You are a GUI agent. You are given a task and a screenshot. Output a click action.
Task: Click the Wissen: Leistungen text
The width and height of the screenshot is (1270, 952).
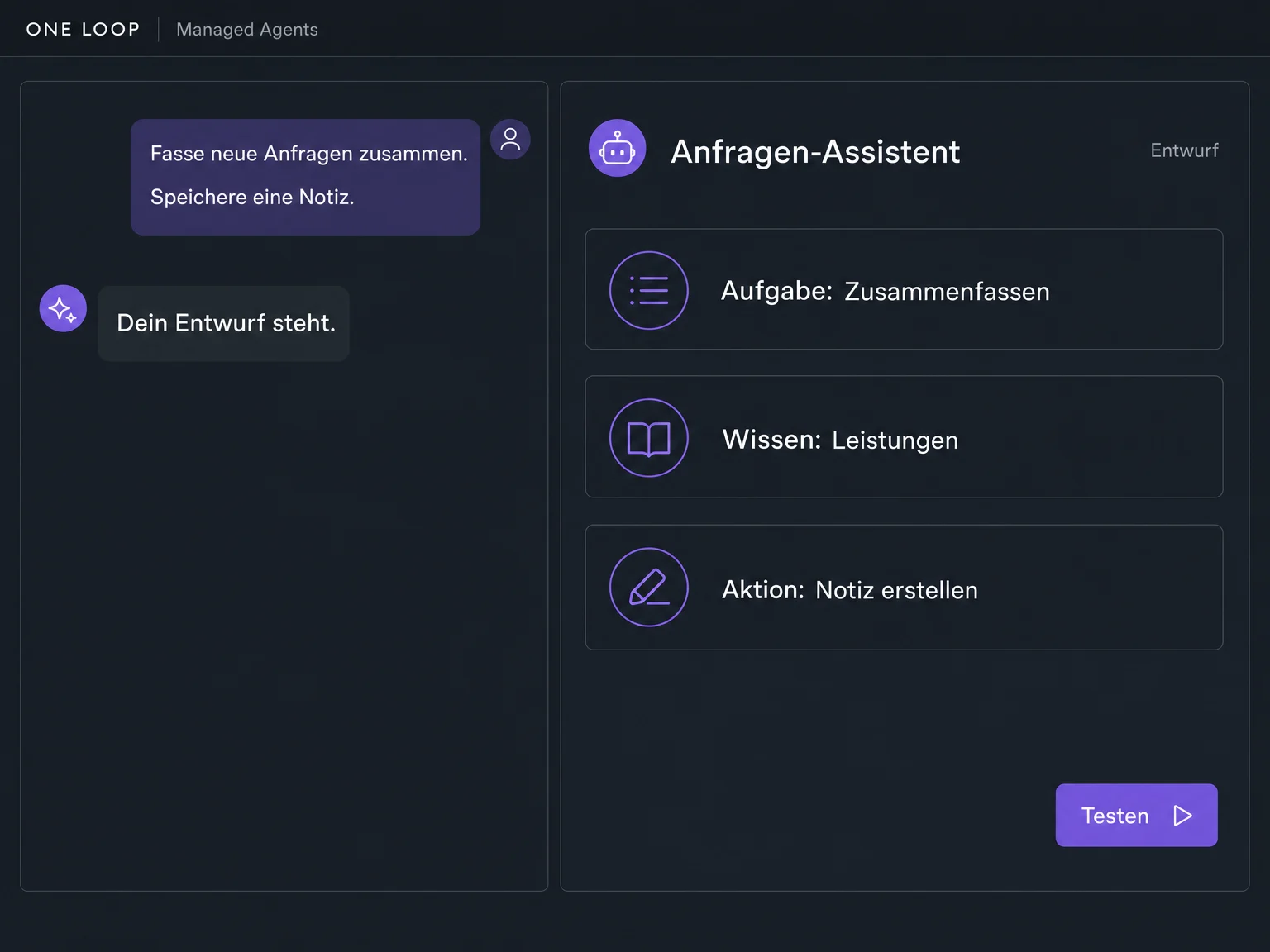pos(840,440)
